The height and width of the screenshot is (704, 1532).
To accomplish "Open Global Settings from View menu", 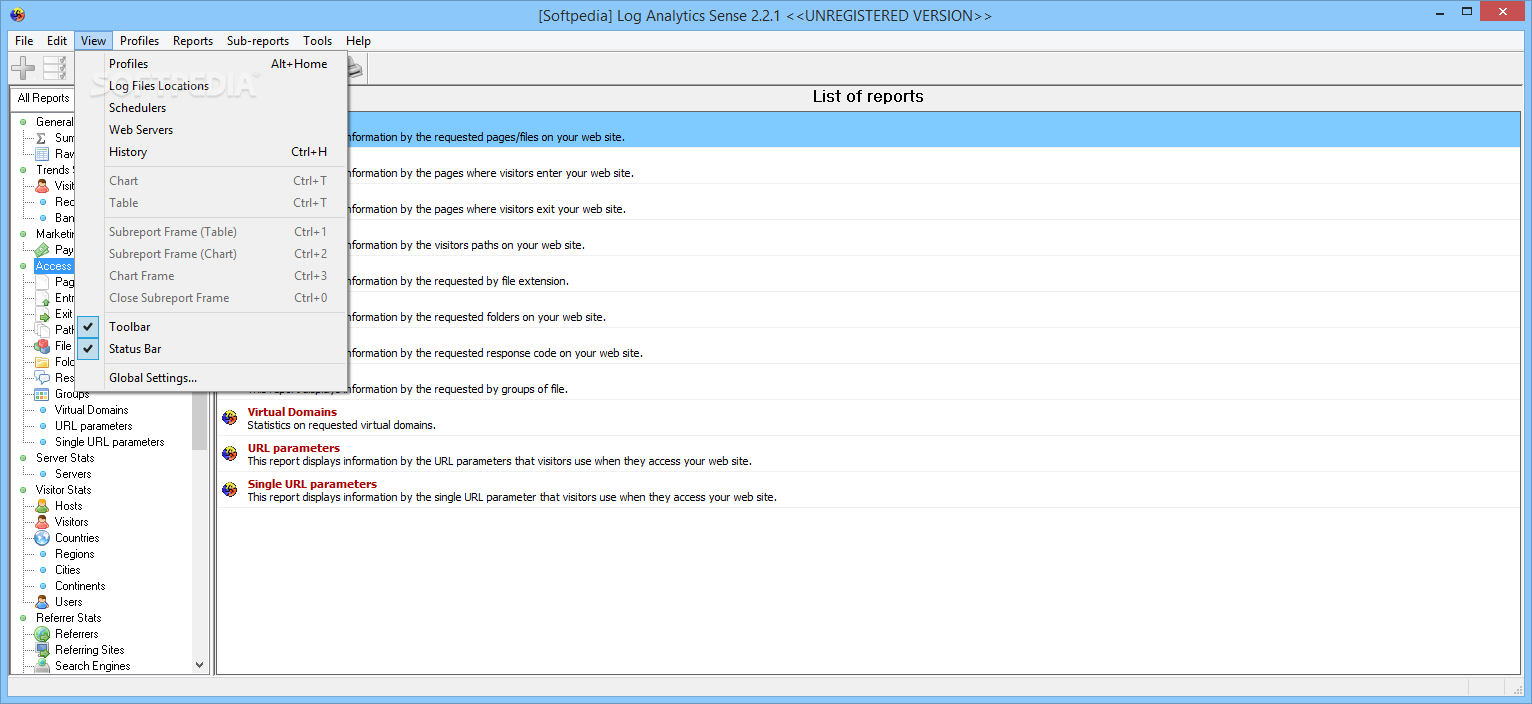I will 212,378.
